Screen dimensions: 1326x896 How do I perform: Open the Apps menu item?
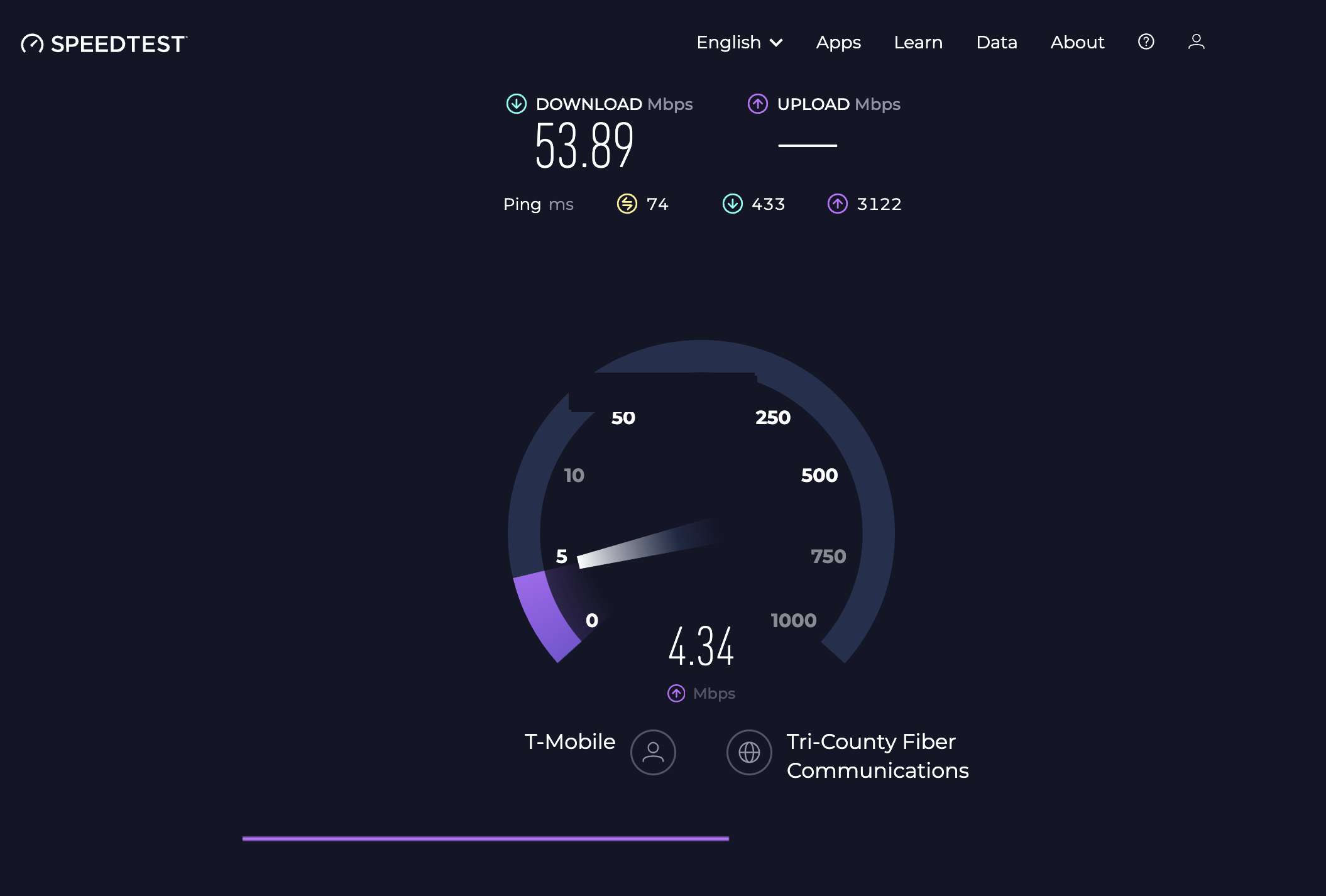[x=838, y=42]
